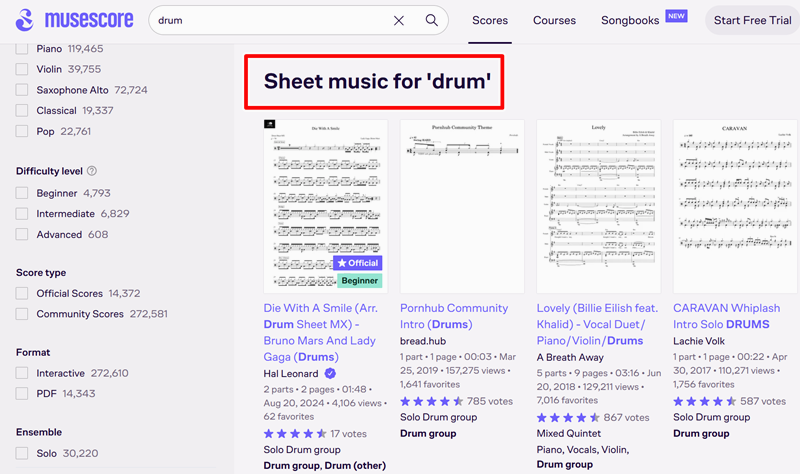Check the Saxophone Alto filter
The height and width of the screenshot is (474, 800).
[x=21, y=90]
